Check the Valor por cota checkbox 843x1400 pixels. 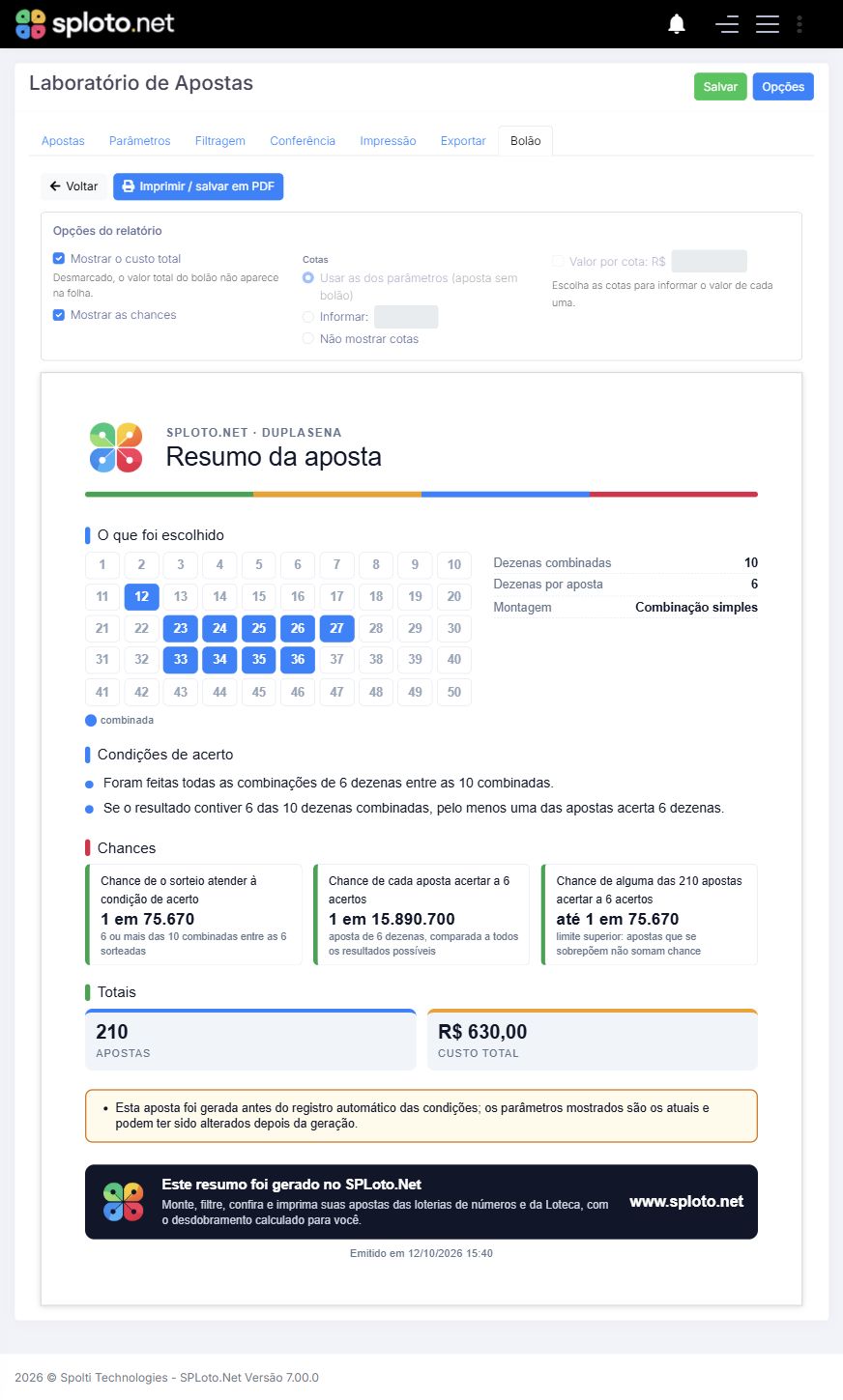pos(558,261)
